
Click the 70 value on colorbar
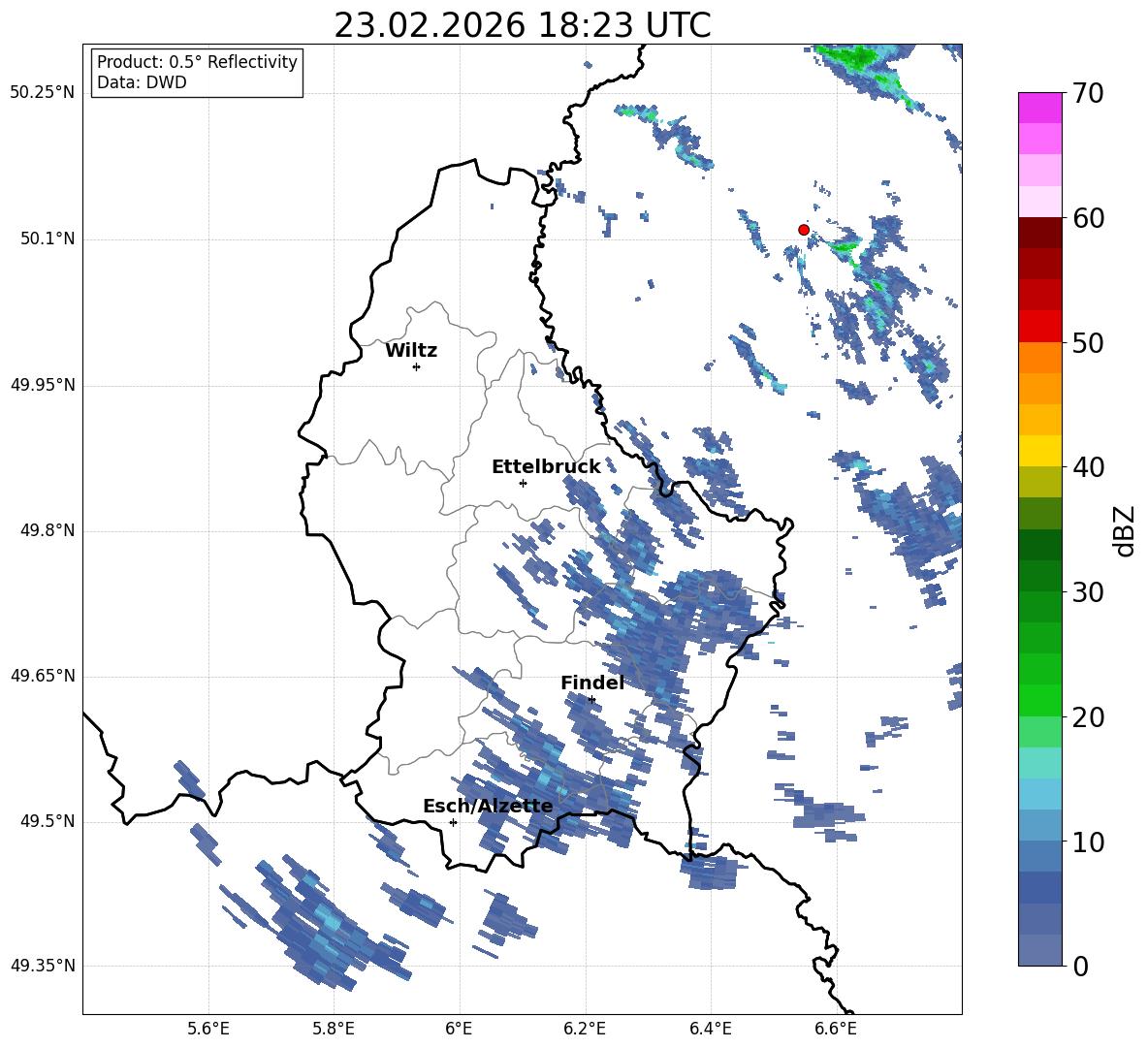tap(1088, 93)
